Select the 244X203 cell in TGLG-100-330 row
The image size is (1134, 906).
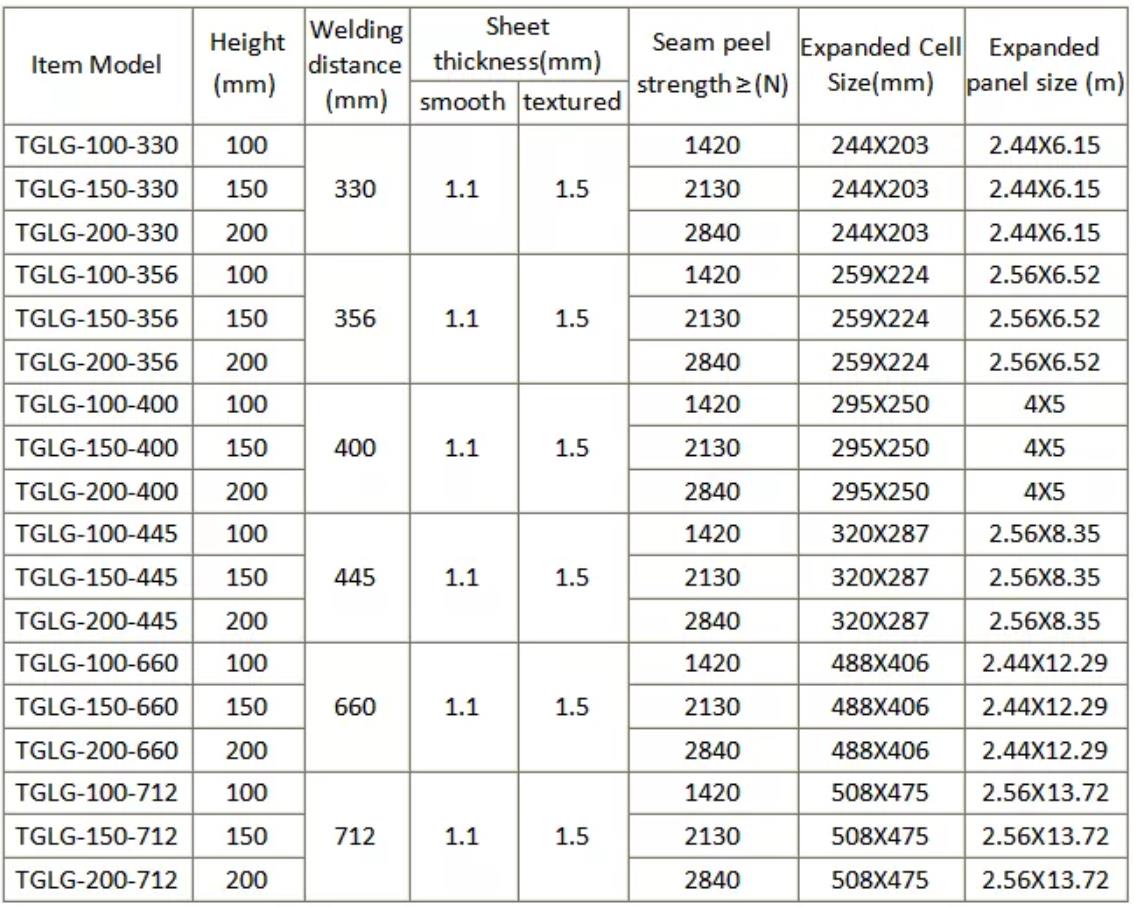click(x=881, y=146)
